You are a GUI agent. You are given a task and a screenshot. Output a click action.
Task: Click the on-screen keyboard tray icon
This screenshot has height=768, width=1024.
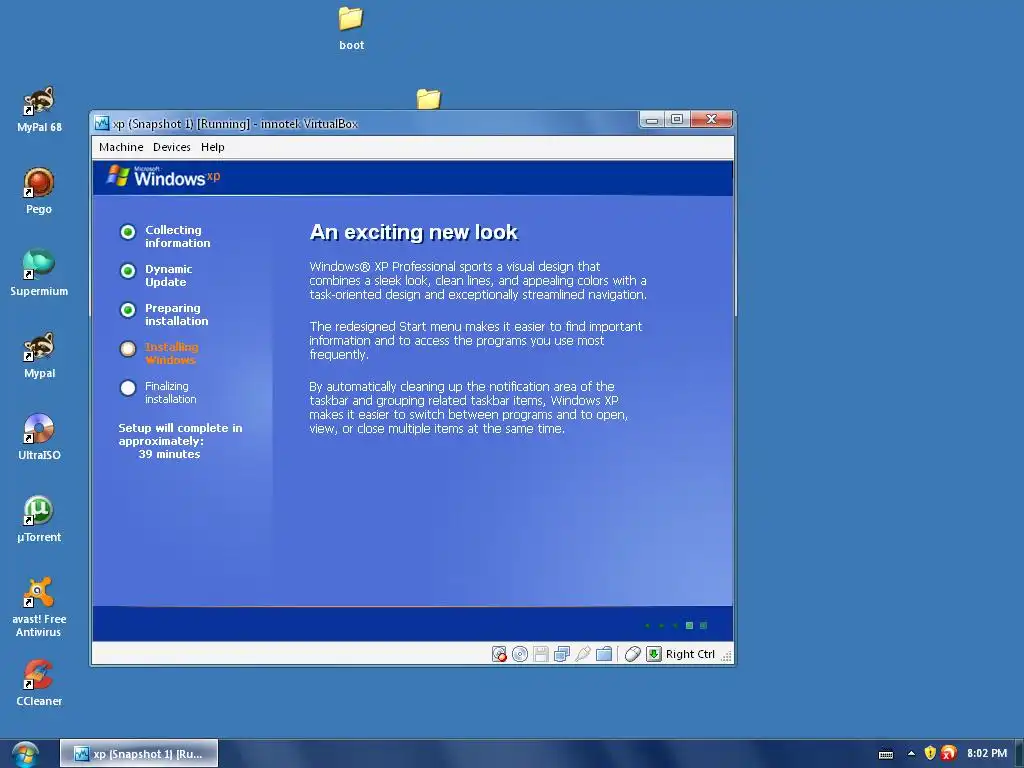[x=886, y=754]
